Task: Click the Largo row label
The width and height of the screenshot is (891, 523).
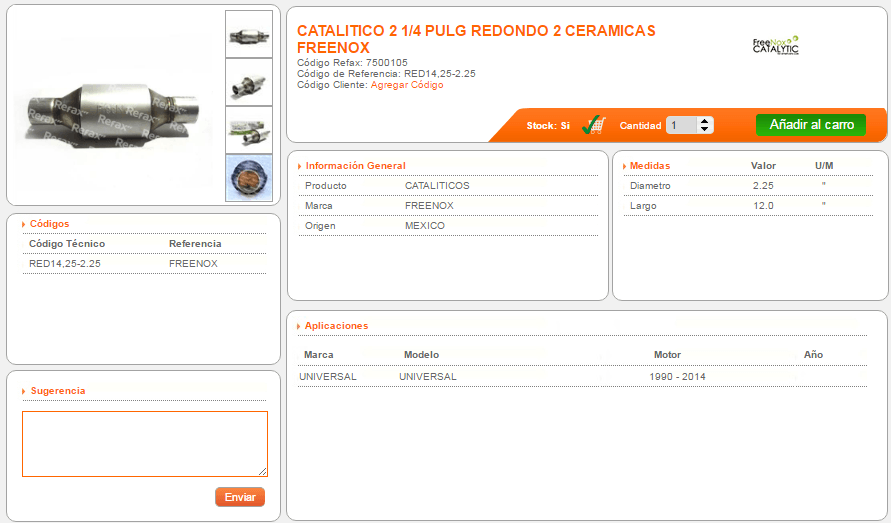Action: (x=643, y=206)
